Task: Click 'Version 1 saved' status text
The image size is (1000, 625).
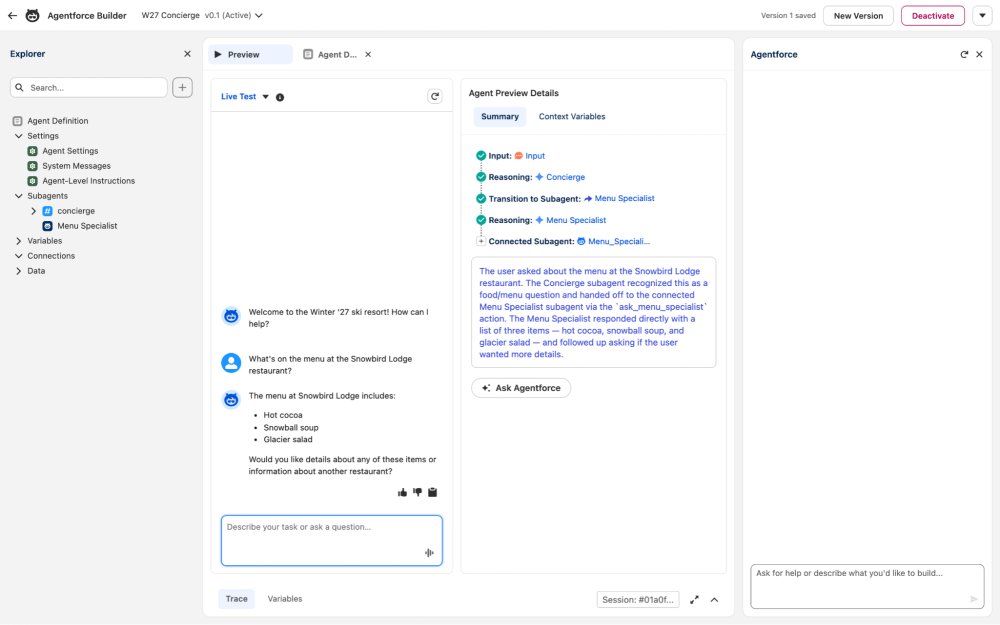Action: tap(788, 15)
